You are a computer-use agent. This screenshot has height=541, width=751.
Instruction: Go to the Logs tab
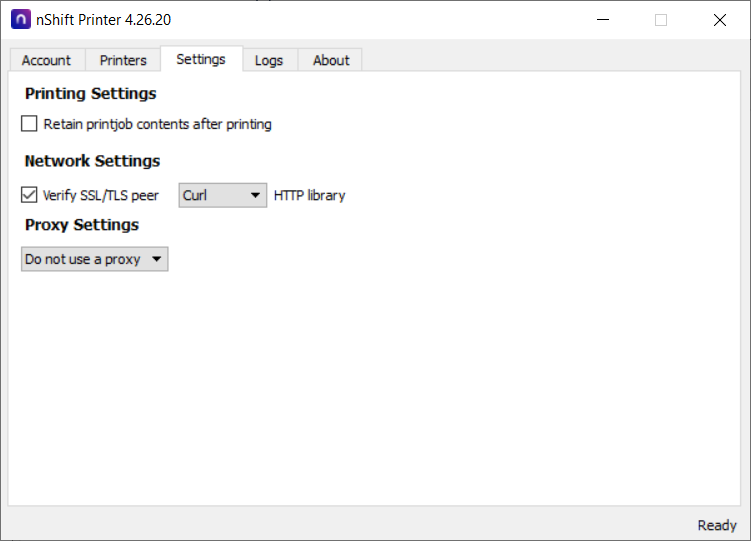[x=269, y=60]
